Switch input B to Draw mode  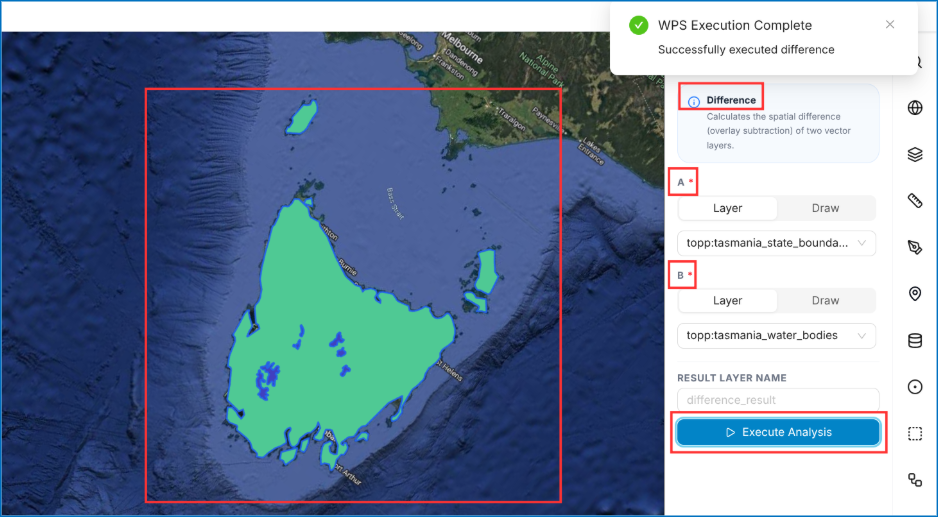point(825,300)
